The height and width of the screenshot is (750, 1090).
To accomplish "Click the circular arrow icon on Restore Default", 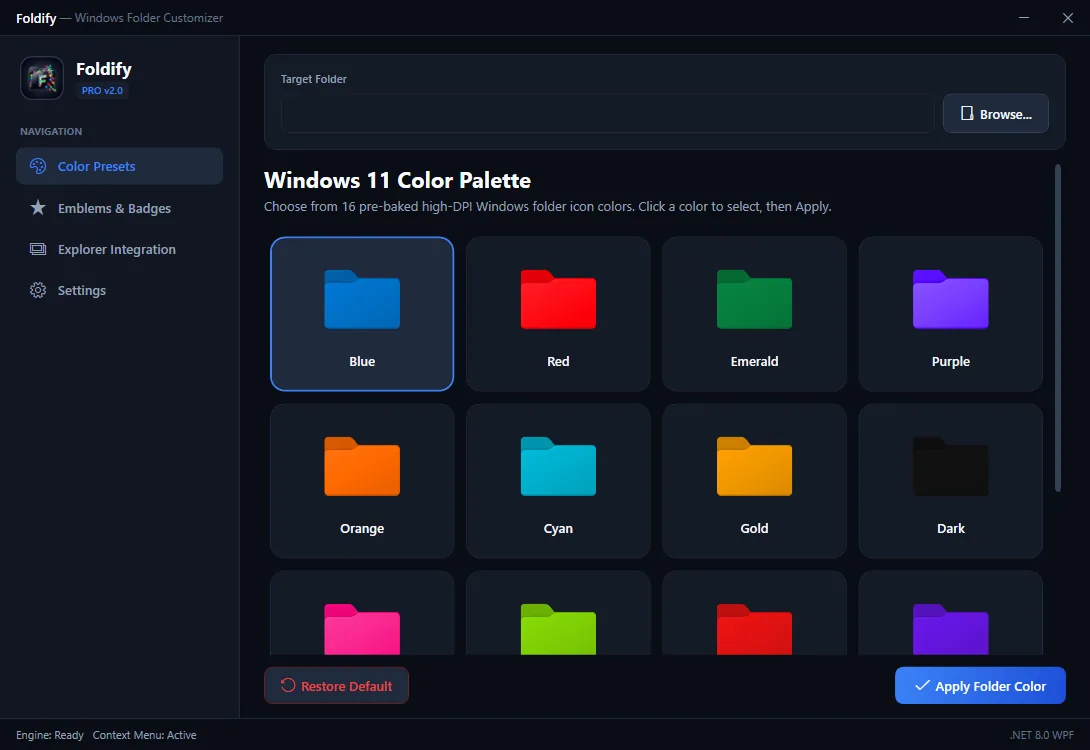I will 288,685.
